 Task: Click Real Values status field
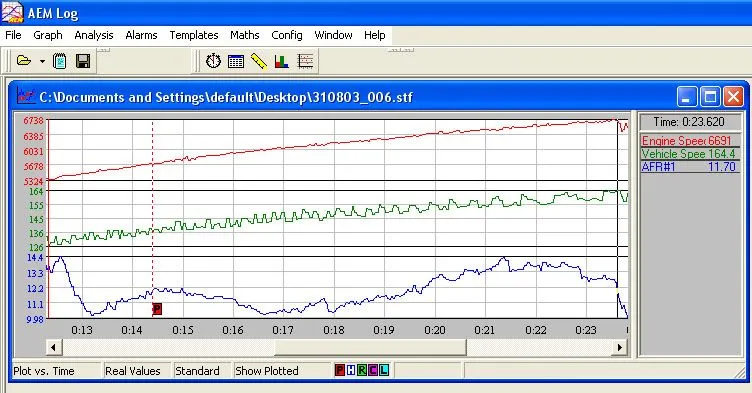click(137, 370)
